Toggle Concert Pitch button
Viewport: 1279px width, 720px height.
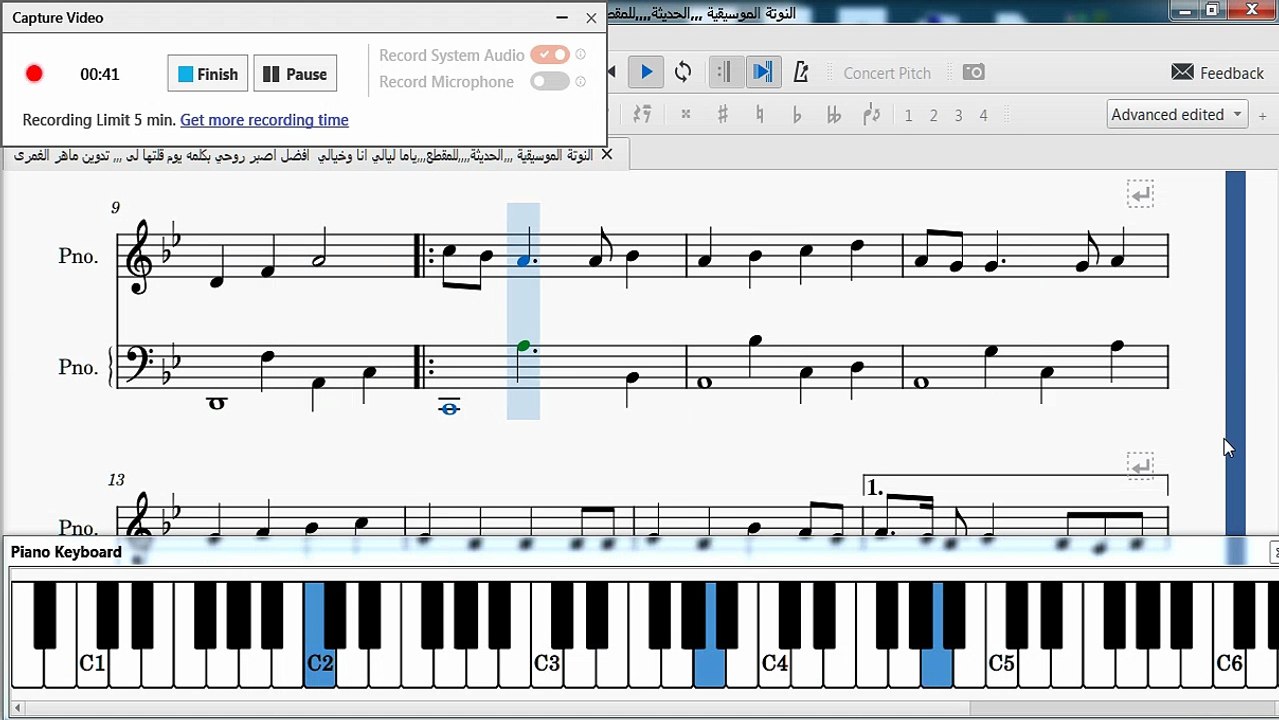[887, 73]
